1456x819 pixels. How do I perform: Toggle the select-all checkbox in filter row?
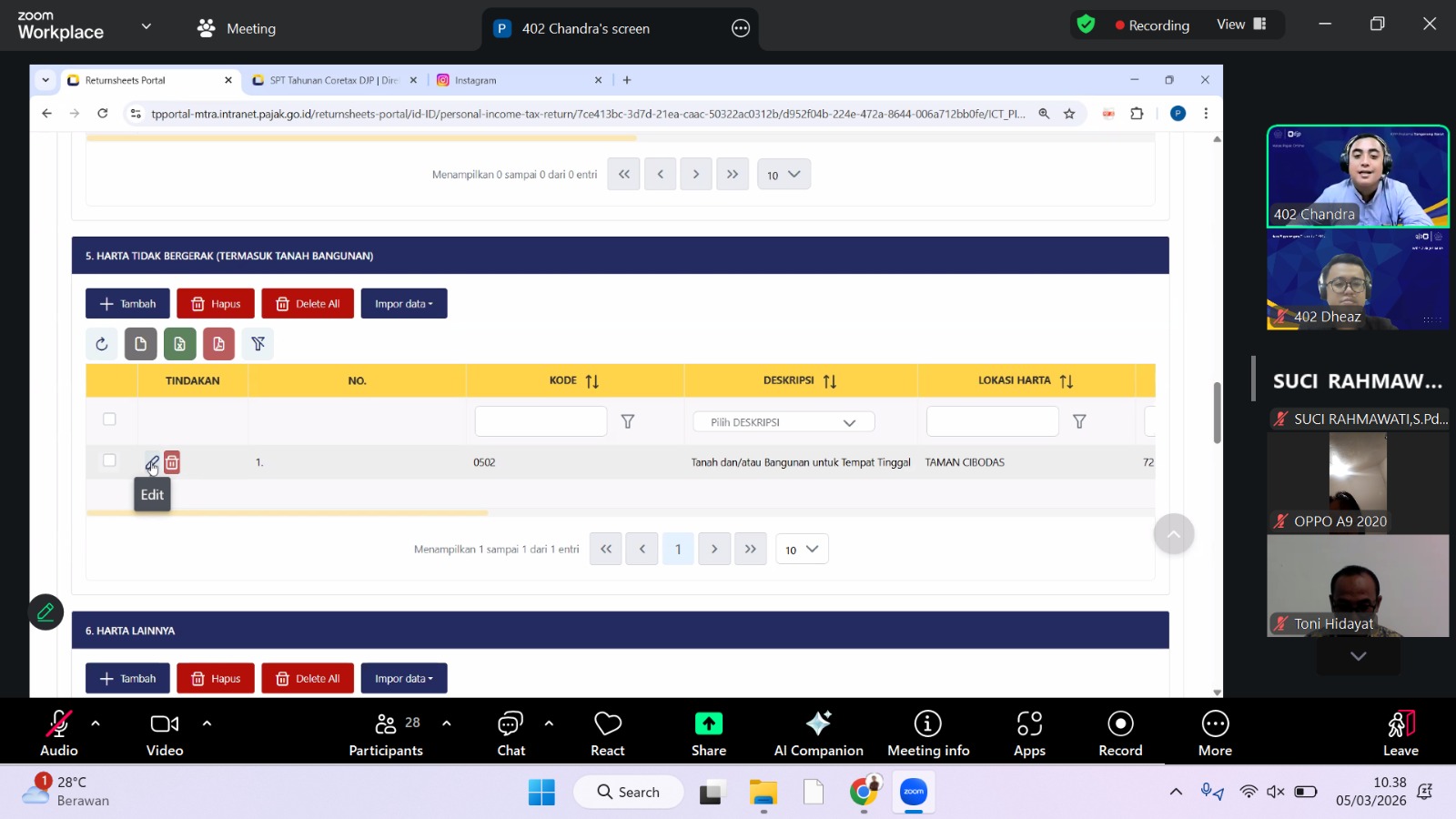pyautogui.click(x=109, y=420)
